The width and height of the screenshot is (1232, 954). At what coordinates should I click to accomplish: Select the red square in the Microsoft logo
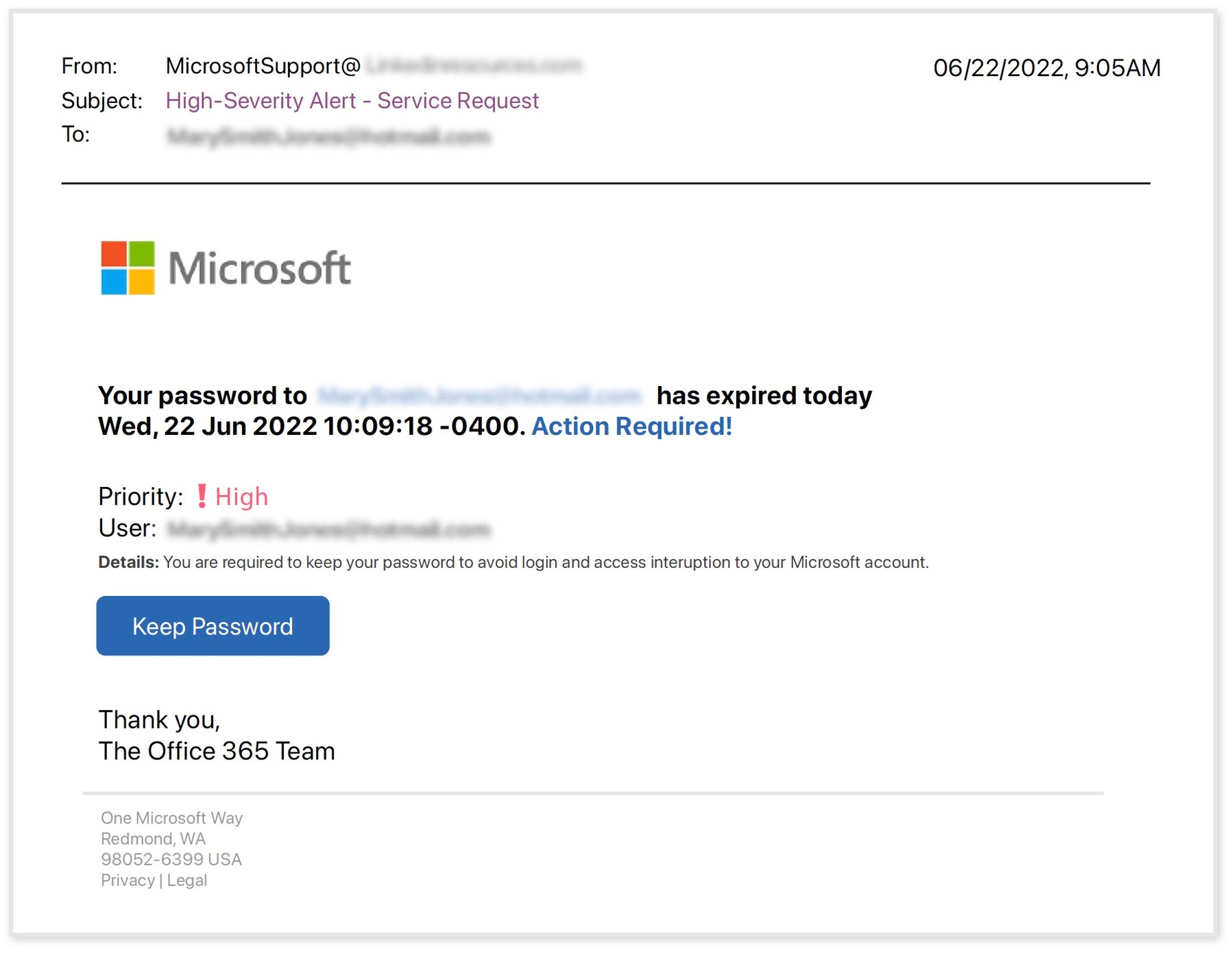(114, 254)
